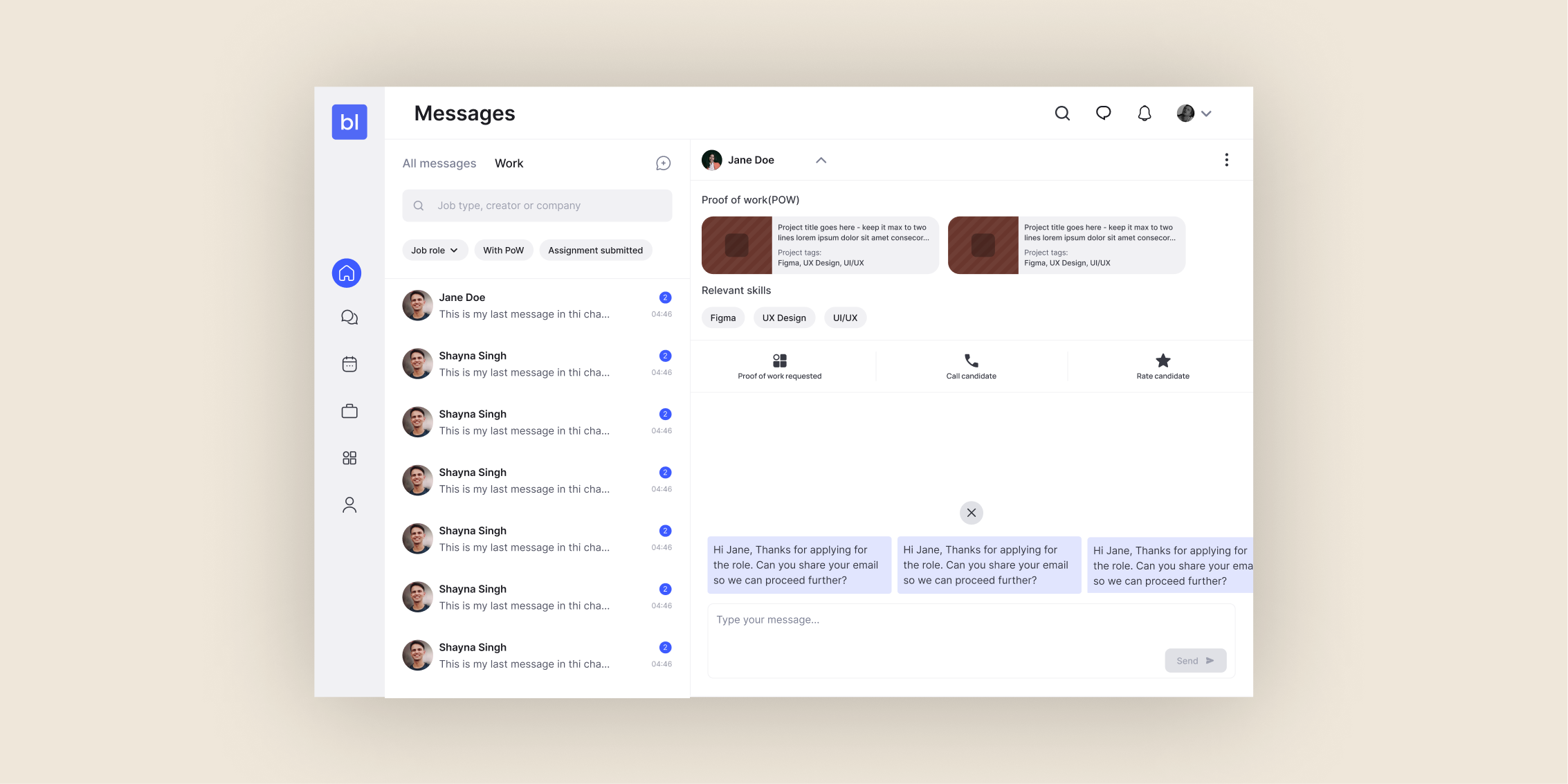
Task: Open notifications via the bell icon
Action: coord(1145,113)
